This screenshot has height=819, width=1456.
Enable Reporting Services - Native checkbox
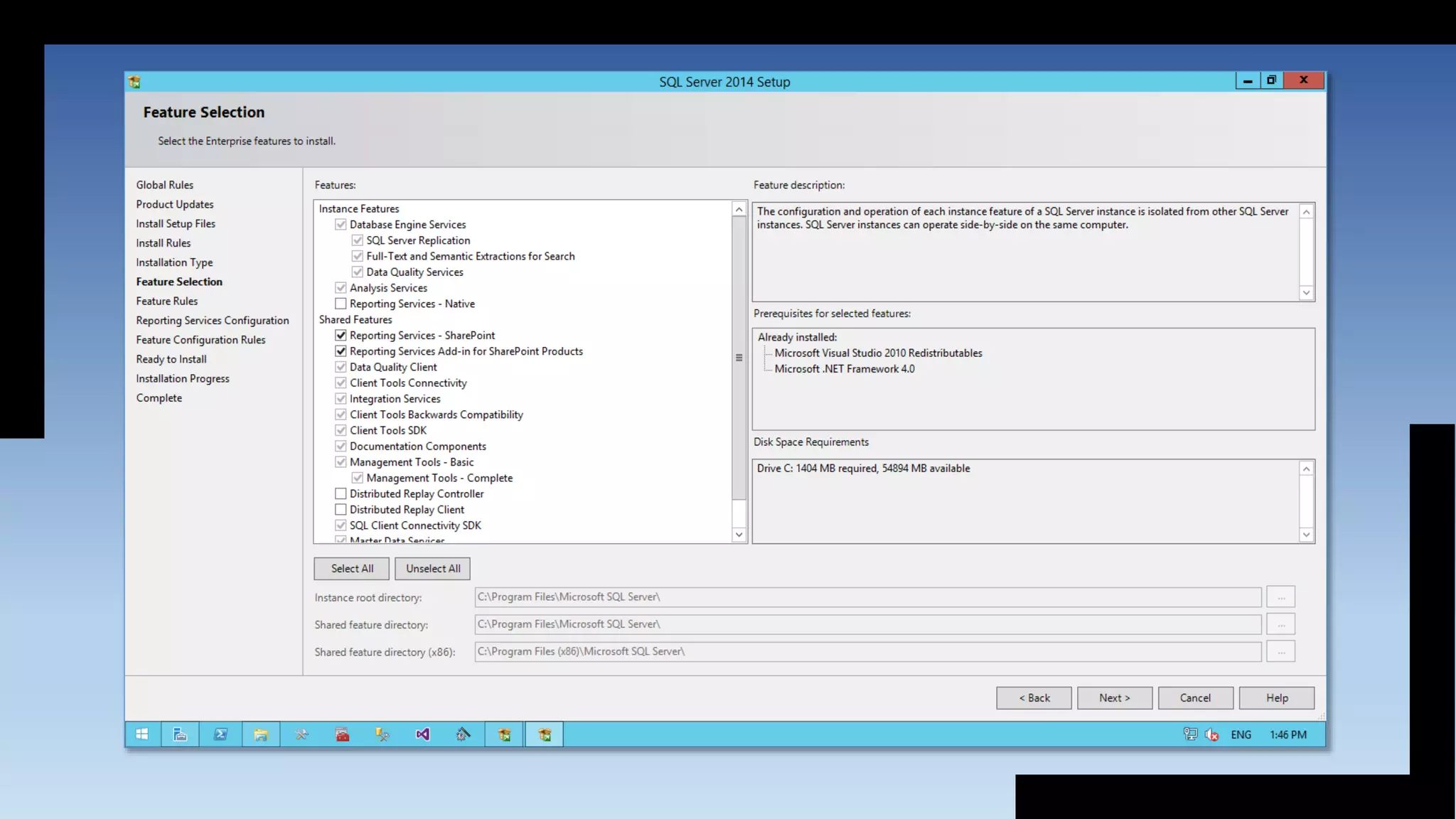tap(341, 304)
